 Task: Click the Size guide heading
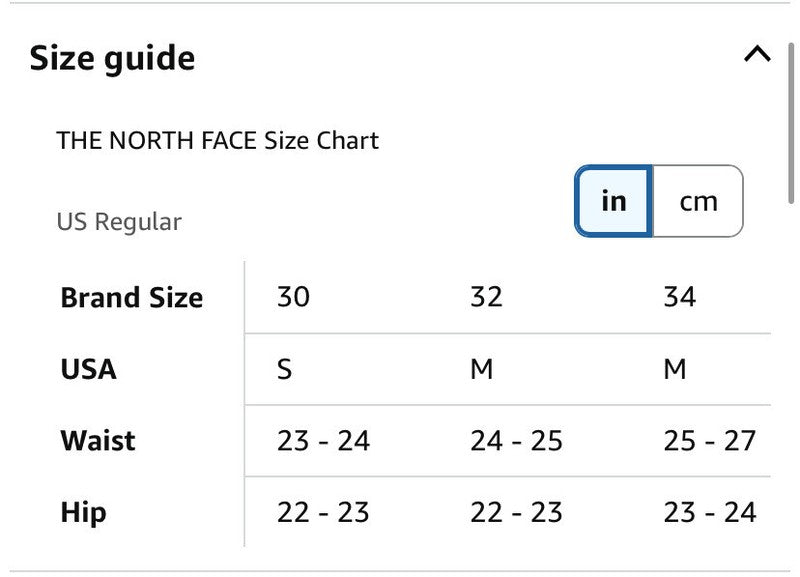pyautogui.click(x=112, y=58)
